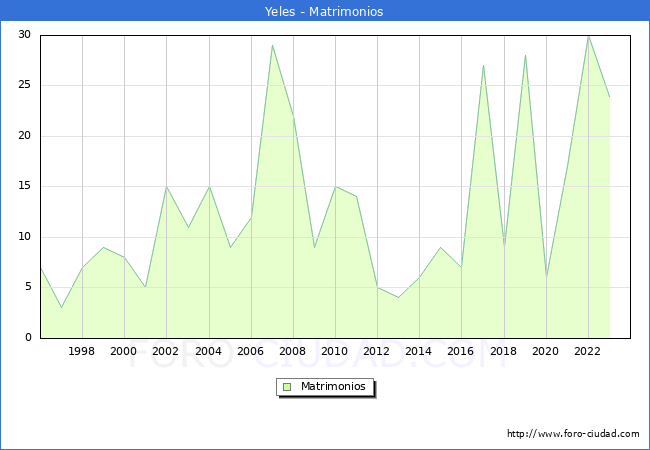Select the 2006 x-axis label

pyautogui.click(x=250, y=351)
